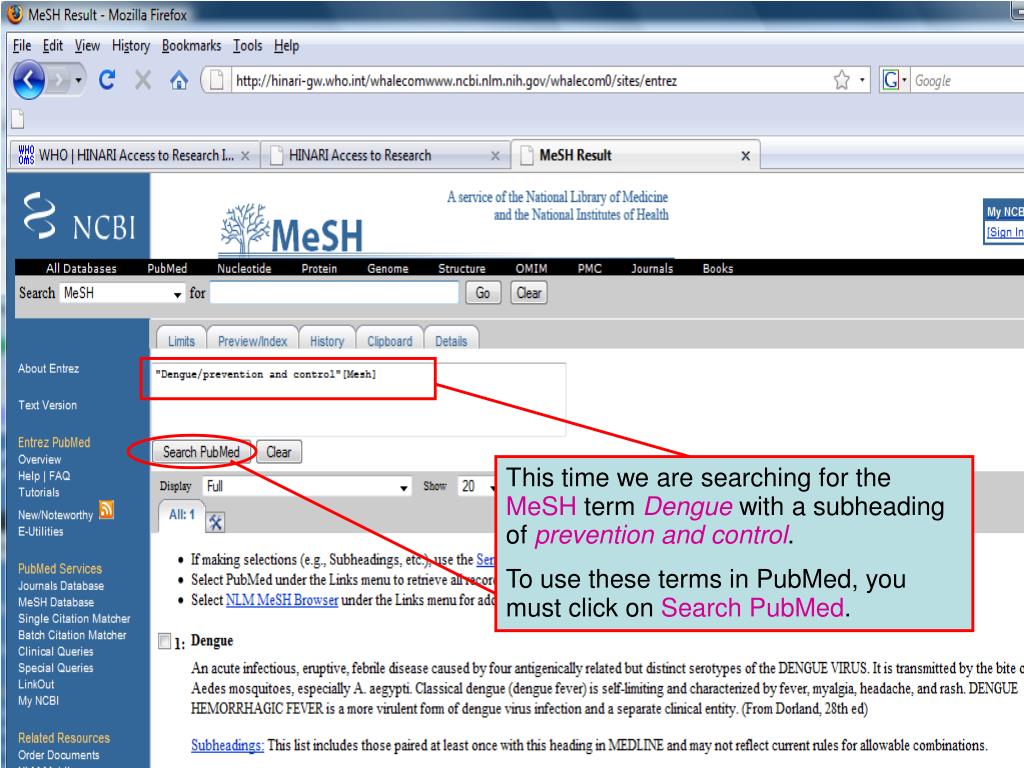Open the URL bar history dropdown
This screenshot has width=1024, height=768.
click(x=862, y=80)
